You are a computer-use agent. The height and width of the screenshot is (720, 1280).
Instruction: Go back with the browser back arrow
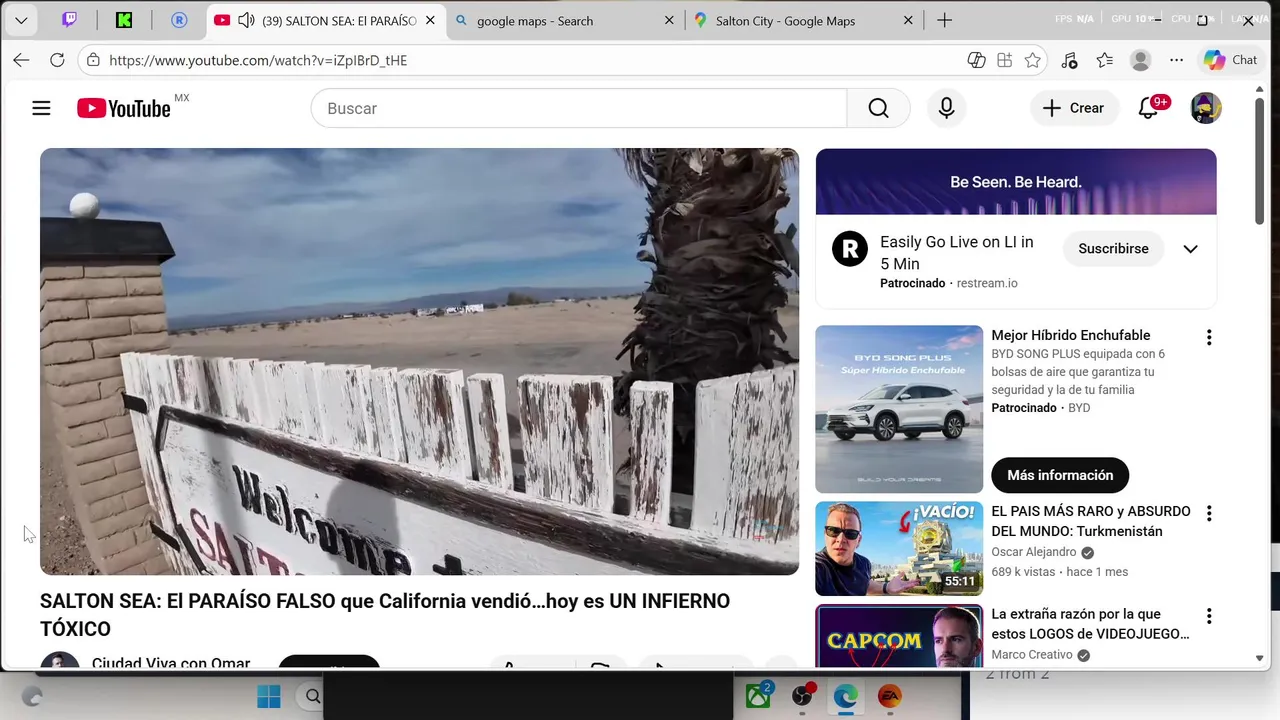(21, 60)
